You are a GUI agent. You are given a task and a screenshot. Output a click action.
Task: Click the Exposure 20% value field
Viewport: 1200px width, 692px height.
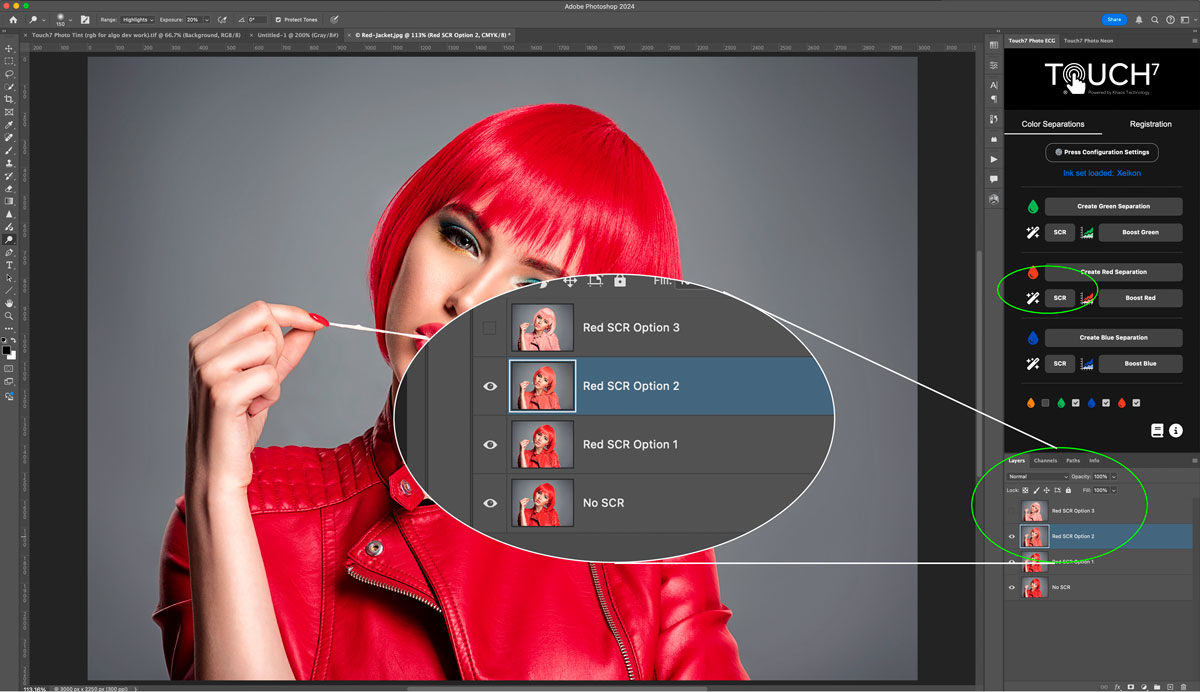click(192, 20)
